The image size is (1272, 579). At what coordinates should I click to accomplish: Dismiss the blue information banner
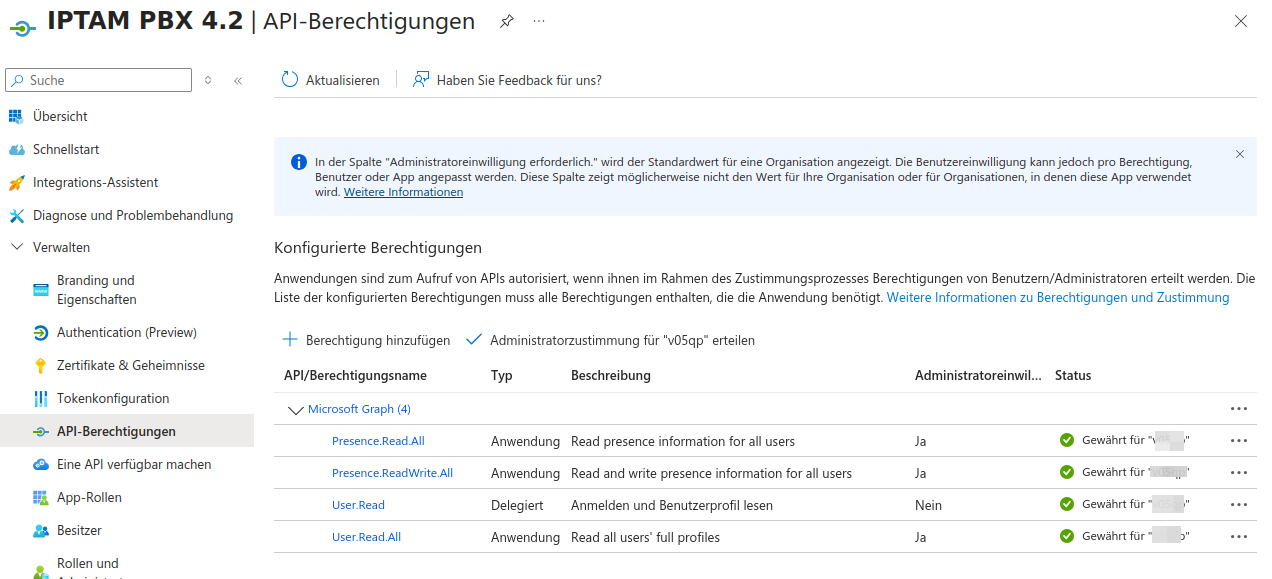1240,154
